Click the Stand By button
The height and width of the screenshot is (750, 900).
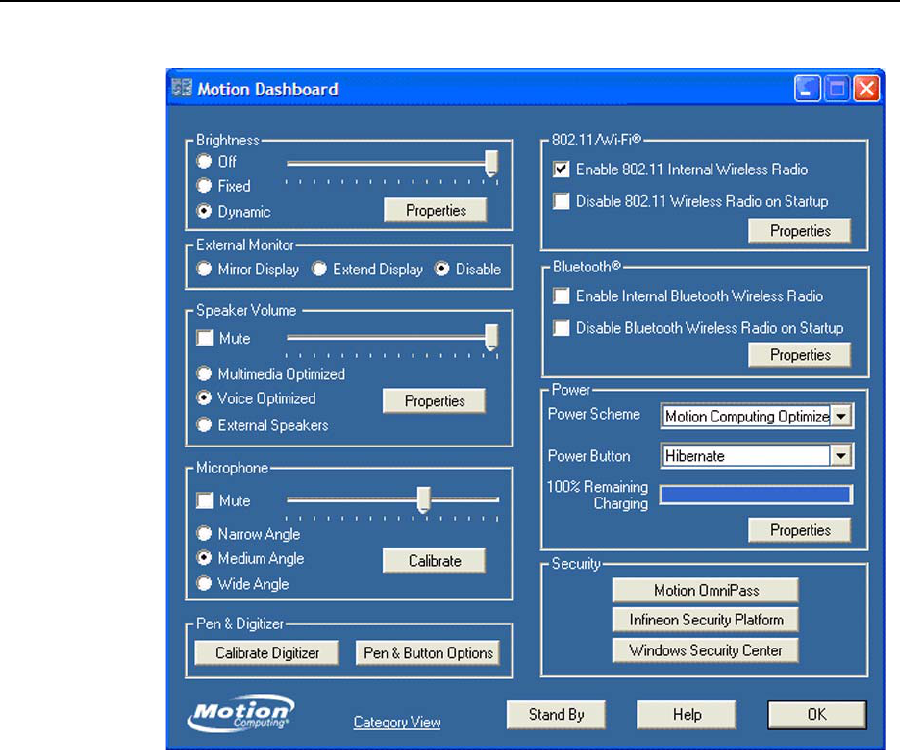(556, 714)
